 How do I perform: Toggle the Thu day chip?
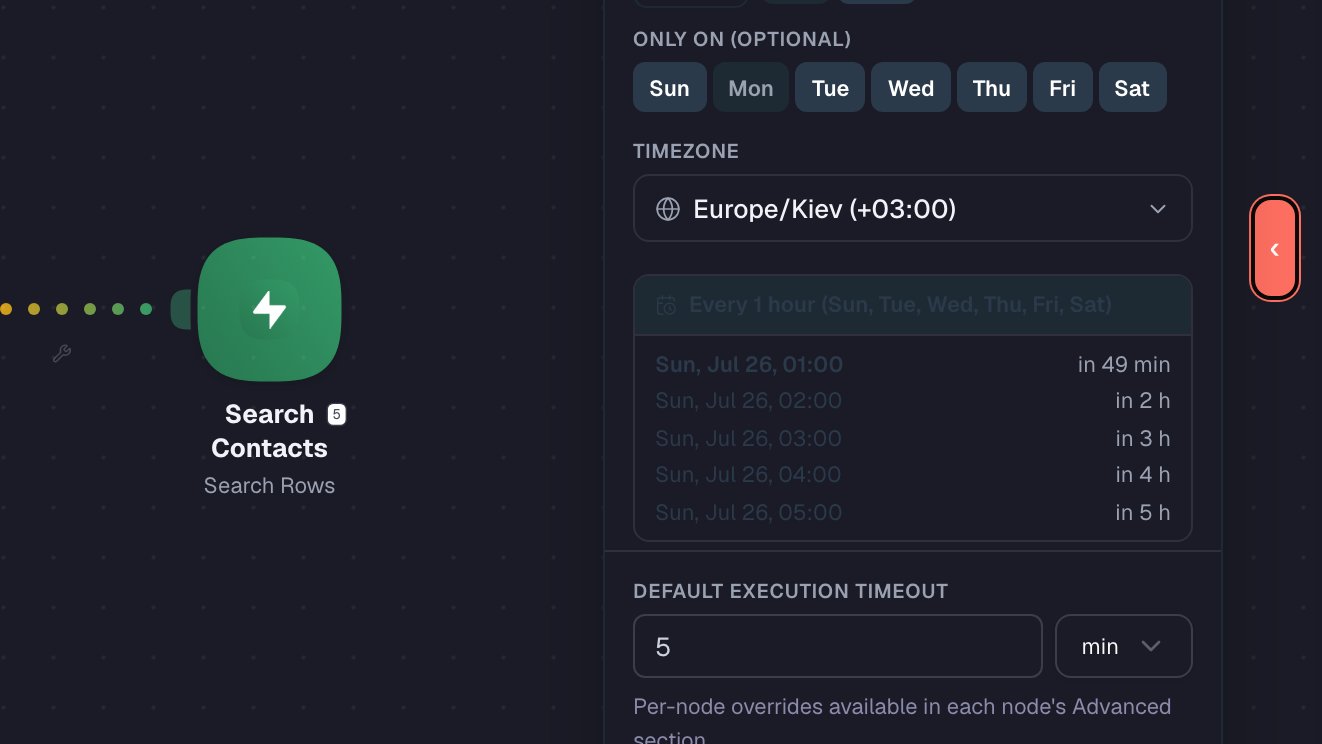click(992, 88)
